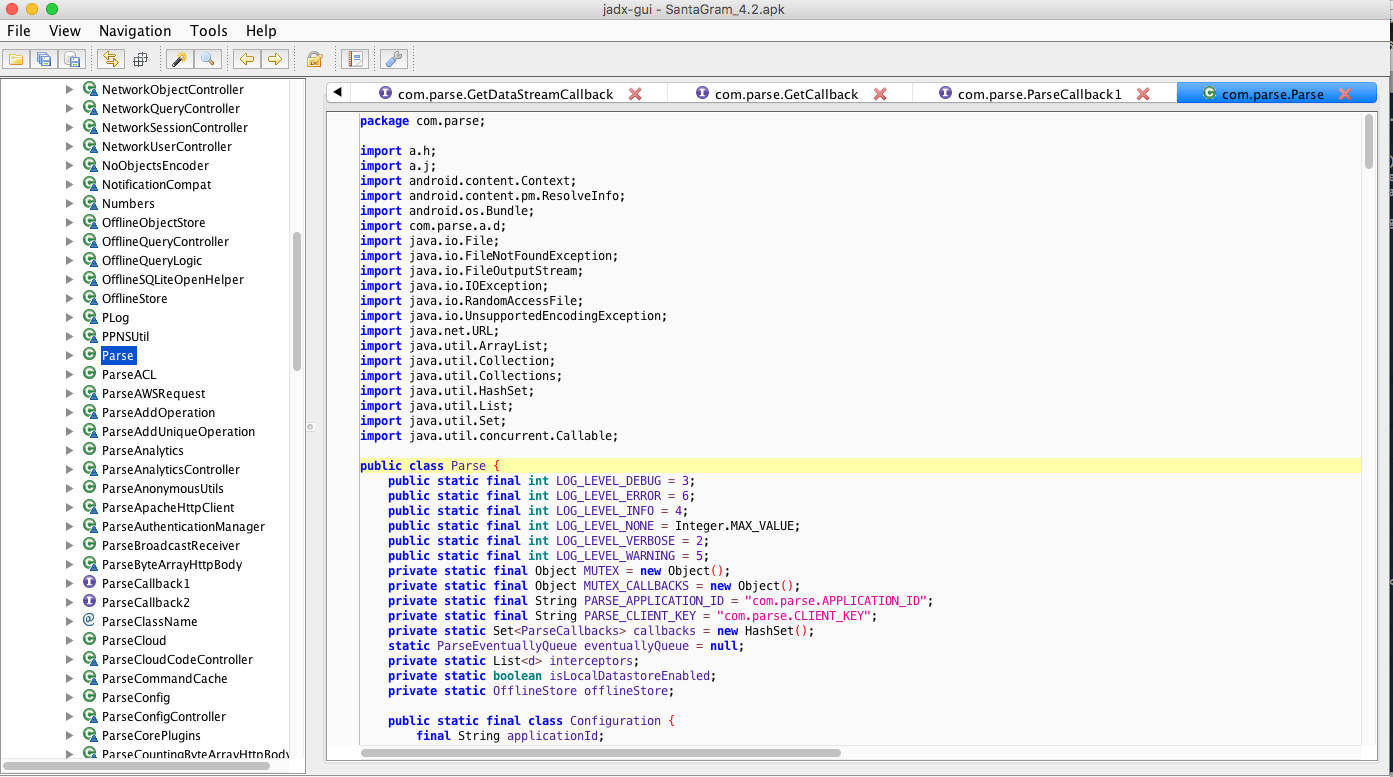Click the class tree vertical scrollbar
Viewport: 1393px width, 777px height.
point(296,301)
